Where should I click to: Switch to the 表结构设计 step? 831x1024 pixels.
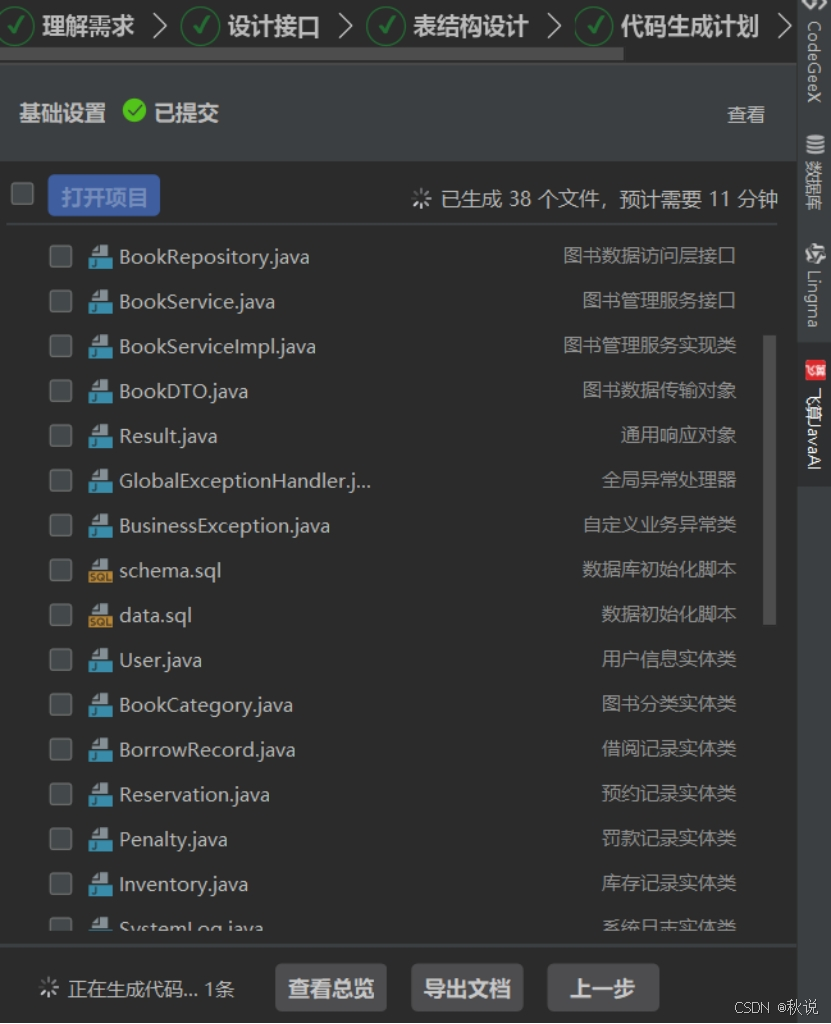472,27
